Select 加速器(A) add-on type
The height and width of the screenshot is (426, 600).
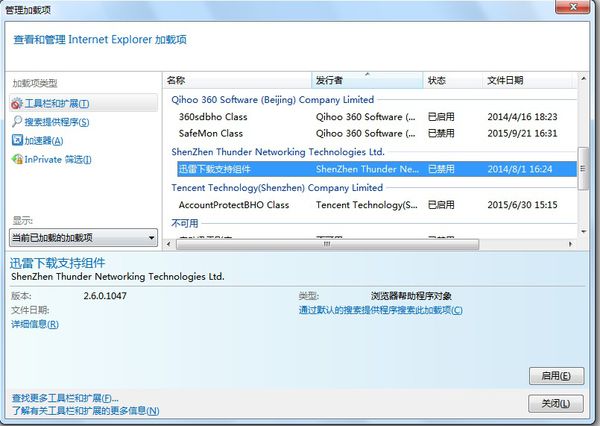tap(44, 141)
